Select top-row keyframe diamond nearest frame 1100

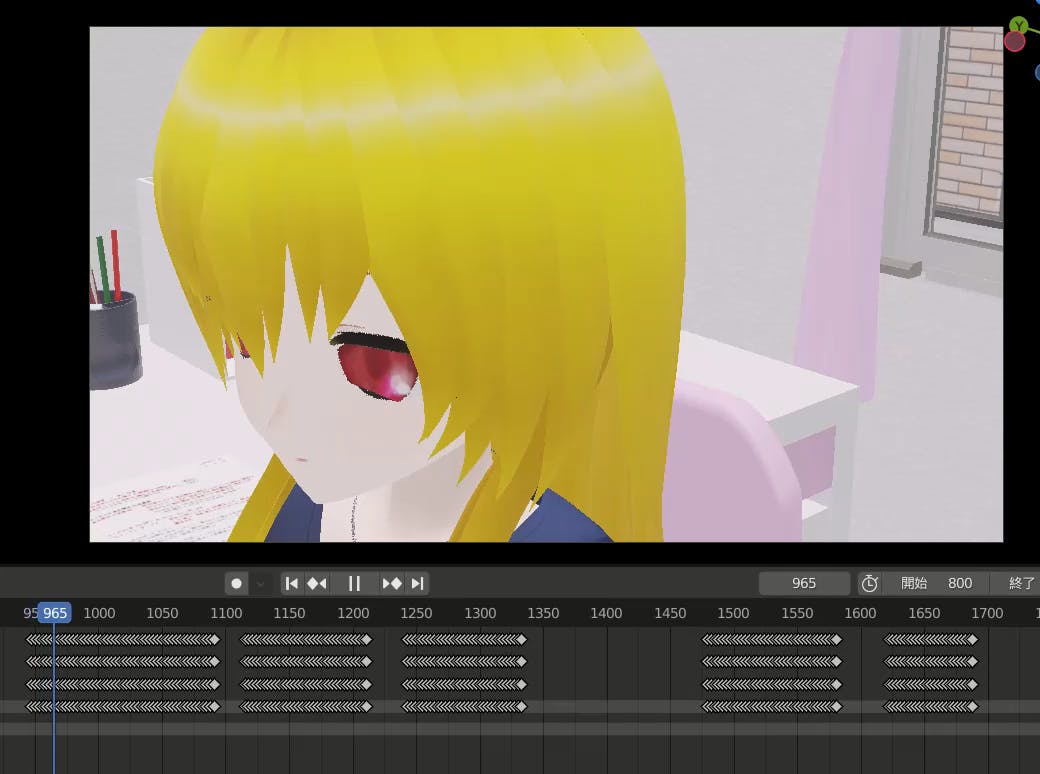(214, 639)
